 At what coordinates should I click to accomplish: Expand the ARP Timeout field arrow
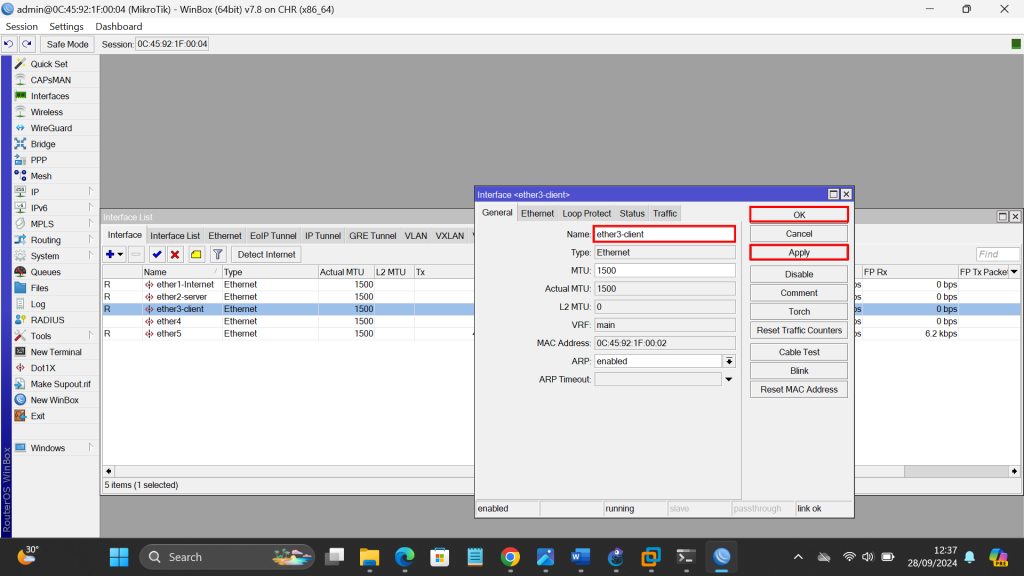(x=729, y=380)
